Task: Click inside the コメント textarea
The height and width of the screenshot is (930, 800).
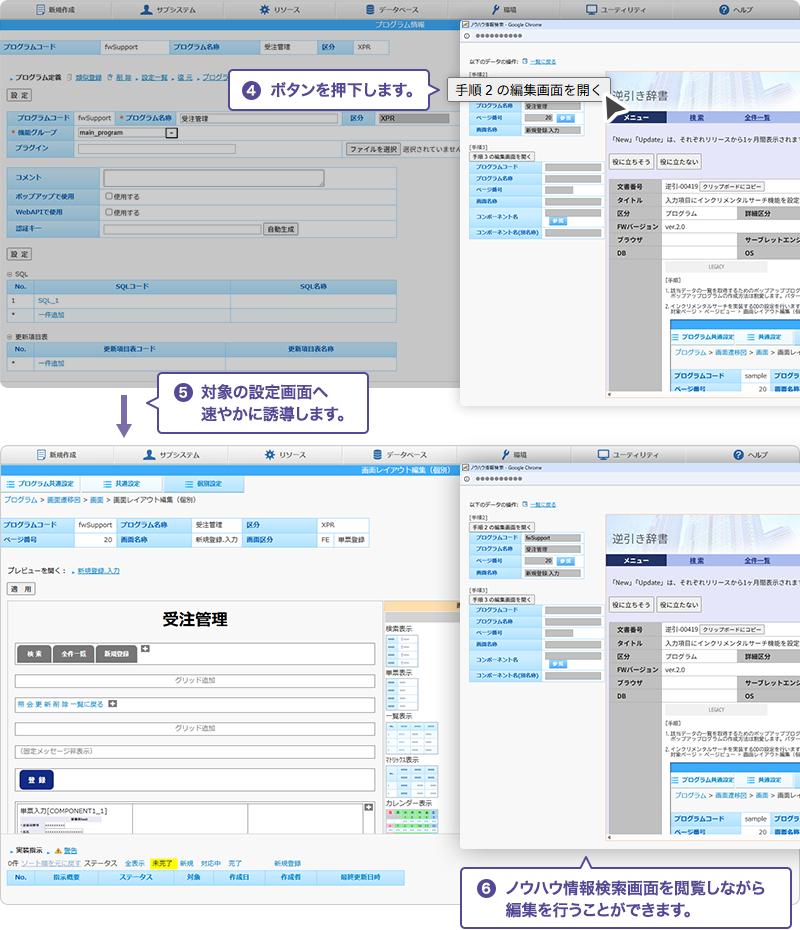Action: pyautogui.click(x=214, y=177)
